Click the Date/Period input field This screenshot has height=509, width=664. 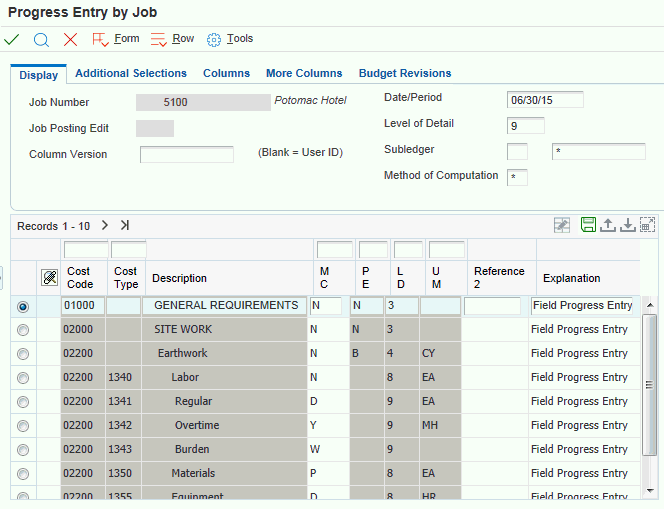click(545, 99)
